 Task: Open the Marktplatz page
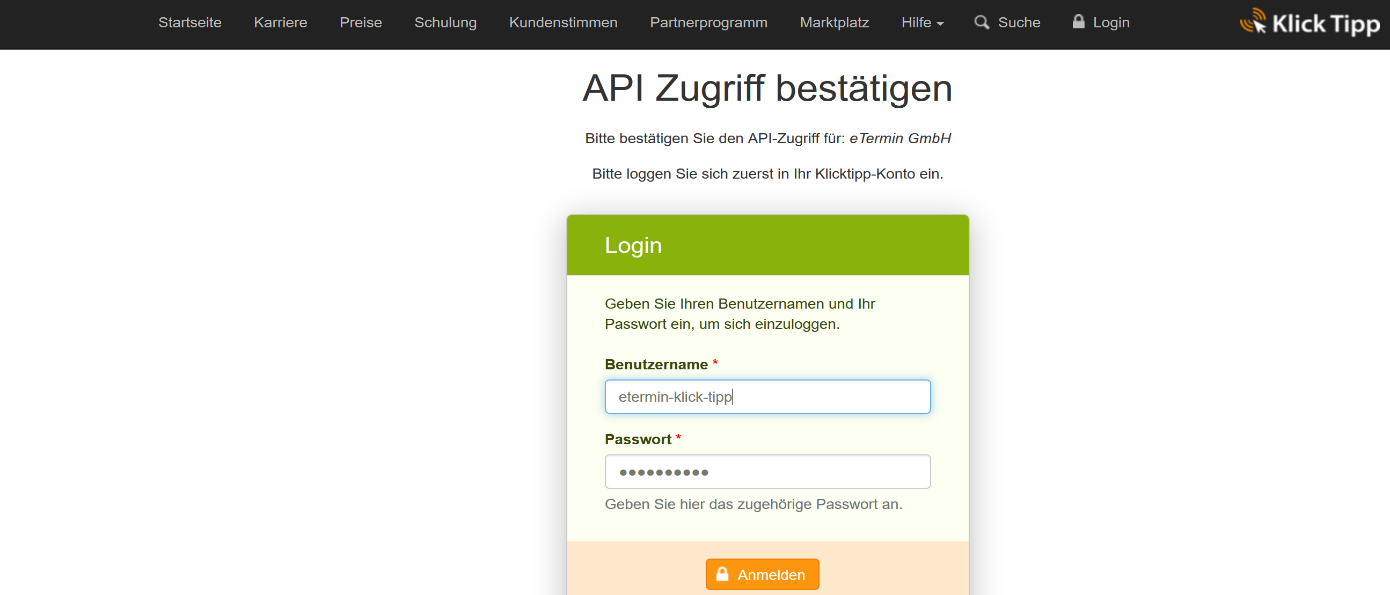click(834, 22)
